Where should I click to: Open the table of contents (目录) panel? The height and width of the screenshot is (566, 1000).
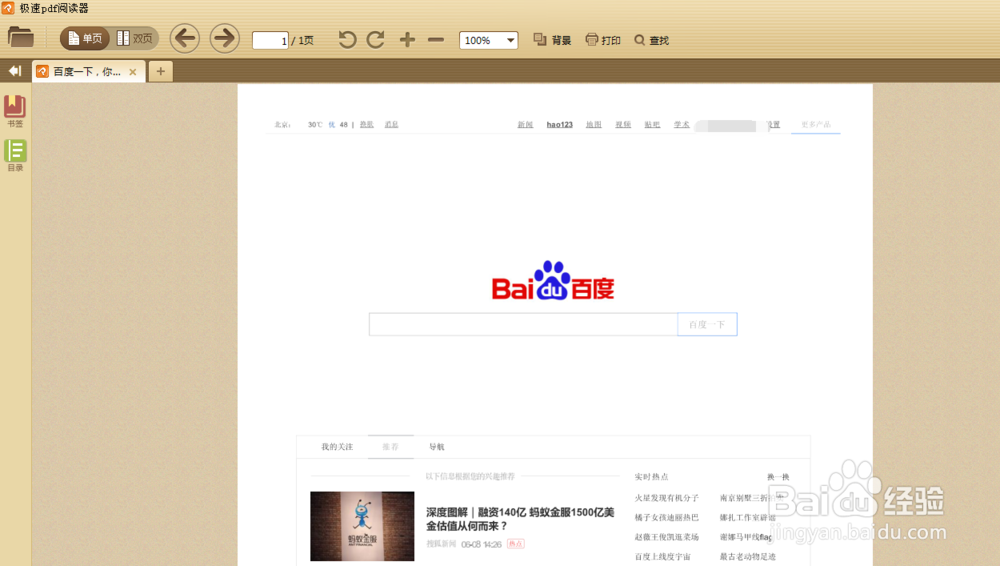(x=15, y=156)
